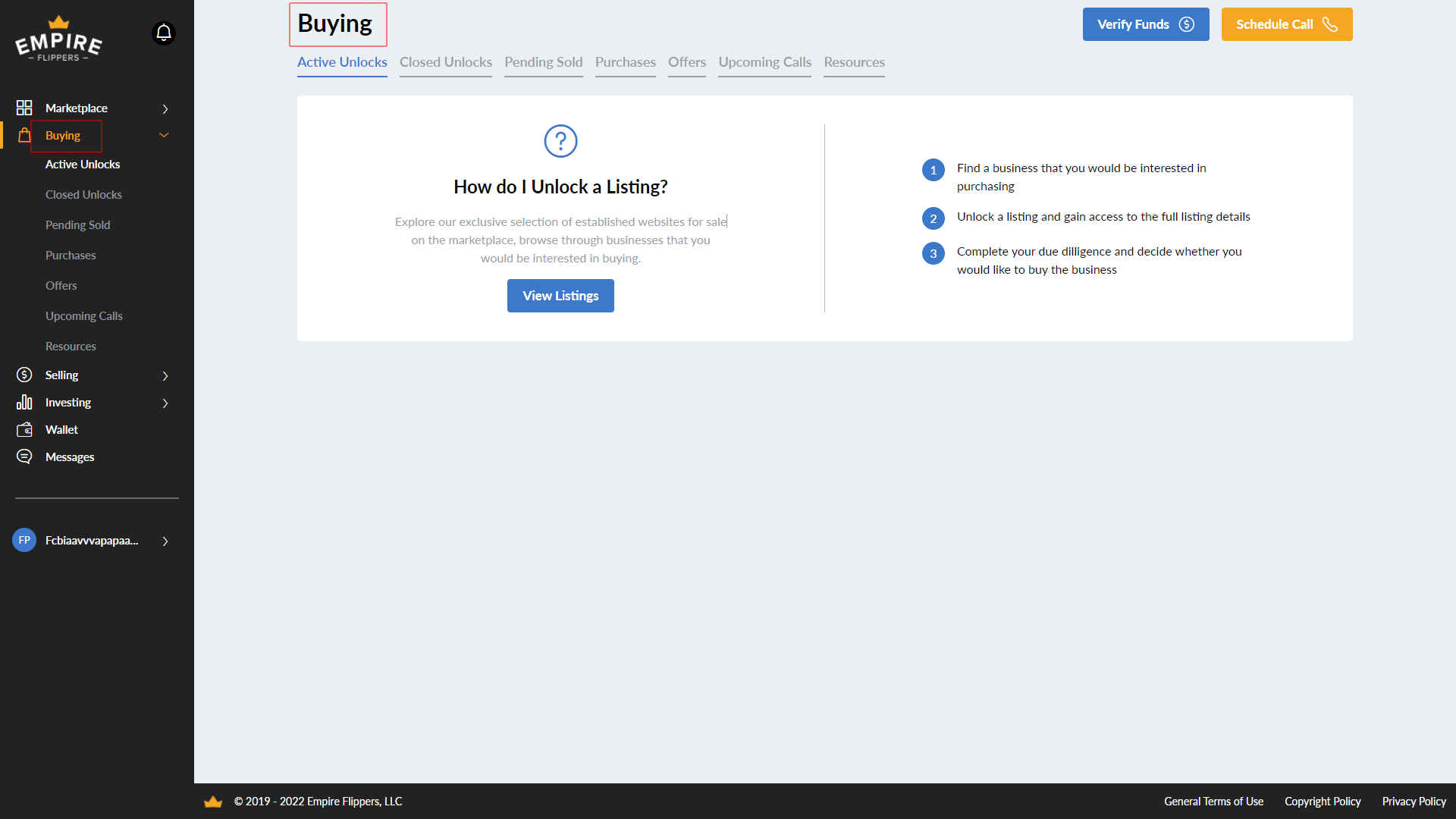Click the Schedule Call button
Viewport: 1456px width, 819px height.
tap(1287, 24)
